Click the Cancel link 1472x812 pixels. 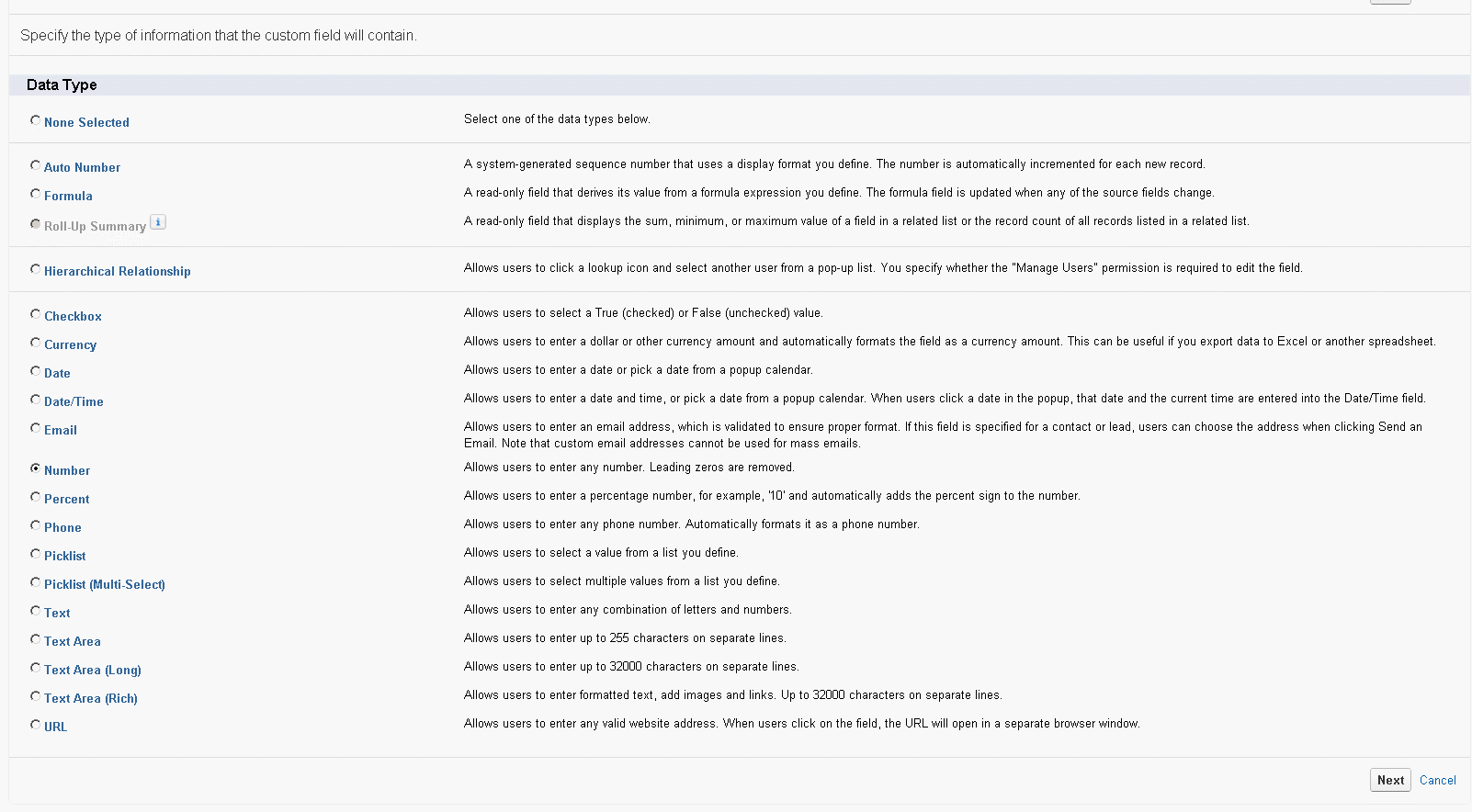tap(1438, 780)
